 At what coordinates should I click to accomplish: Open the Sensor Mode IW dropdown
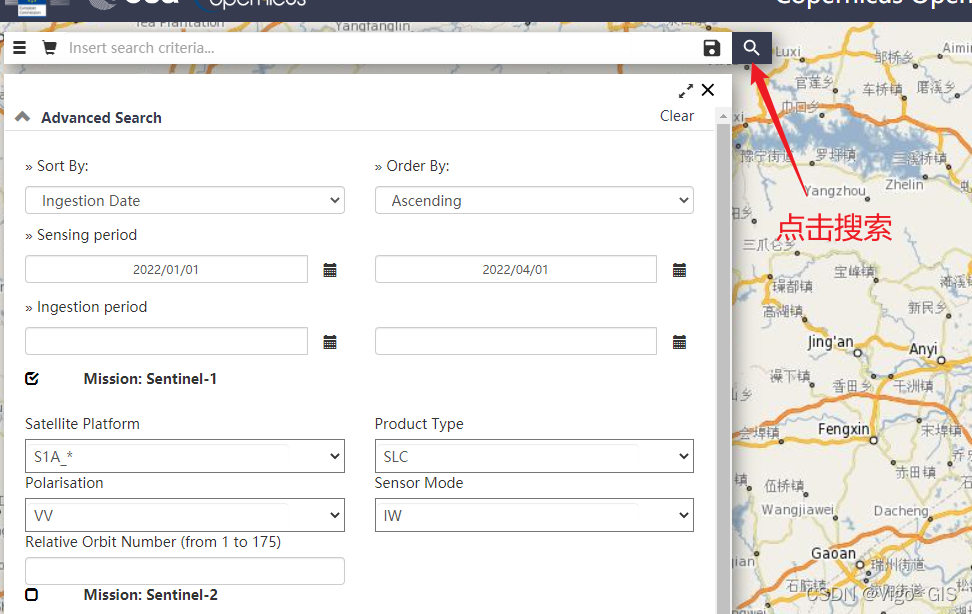click(534, 515)
